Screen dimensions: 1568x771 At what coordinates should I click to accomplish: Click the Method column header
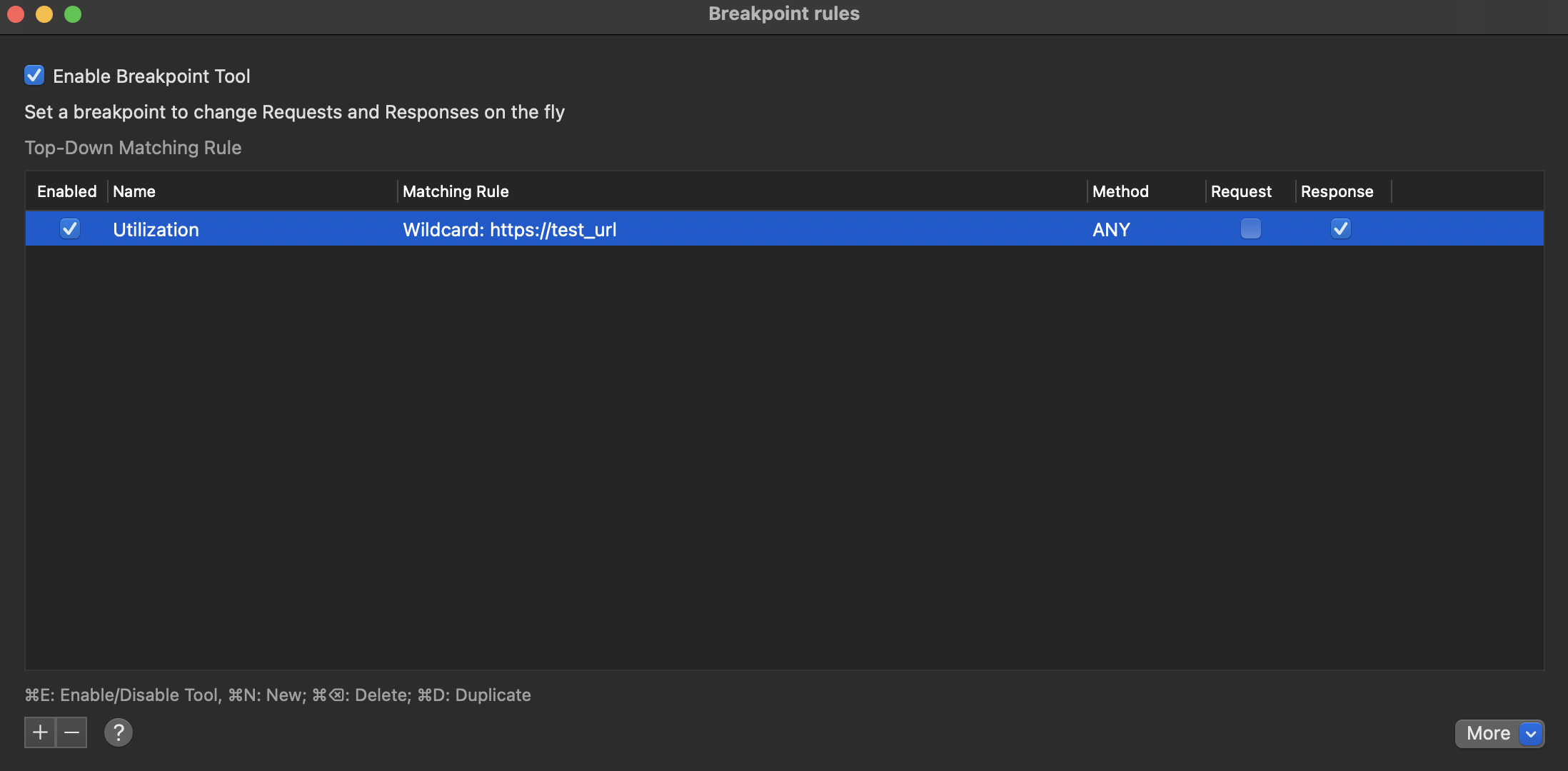[1120, 191]
